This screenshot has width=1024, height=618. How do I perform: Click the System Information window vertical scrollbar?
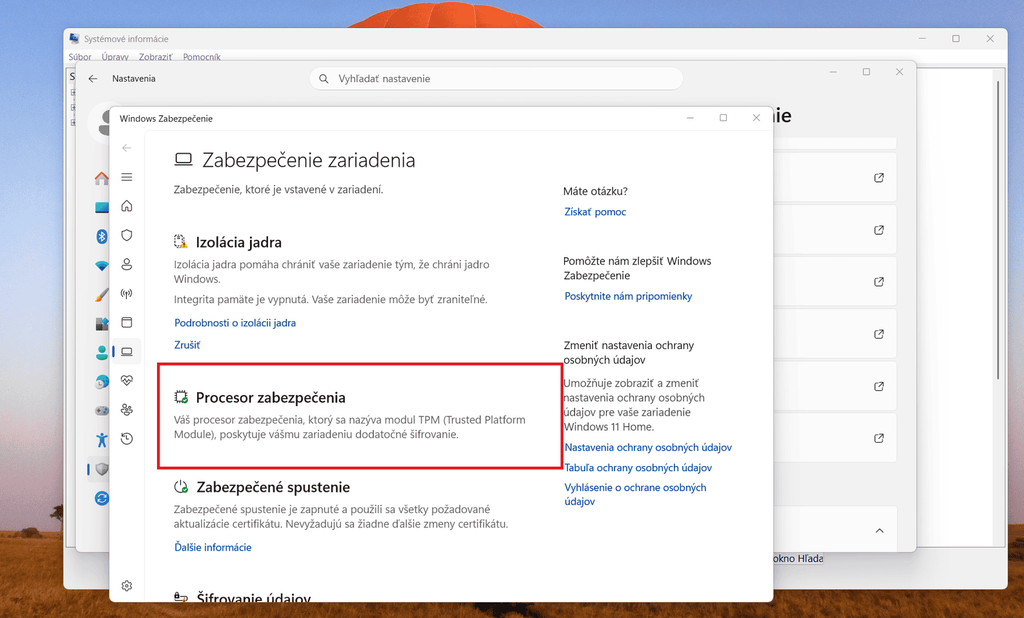998,229
